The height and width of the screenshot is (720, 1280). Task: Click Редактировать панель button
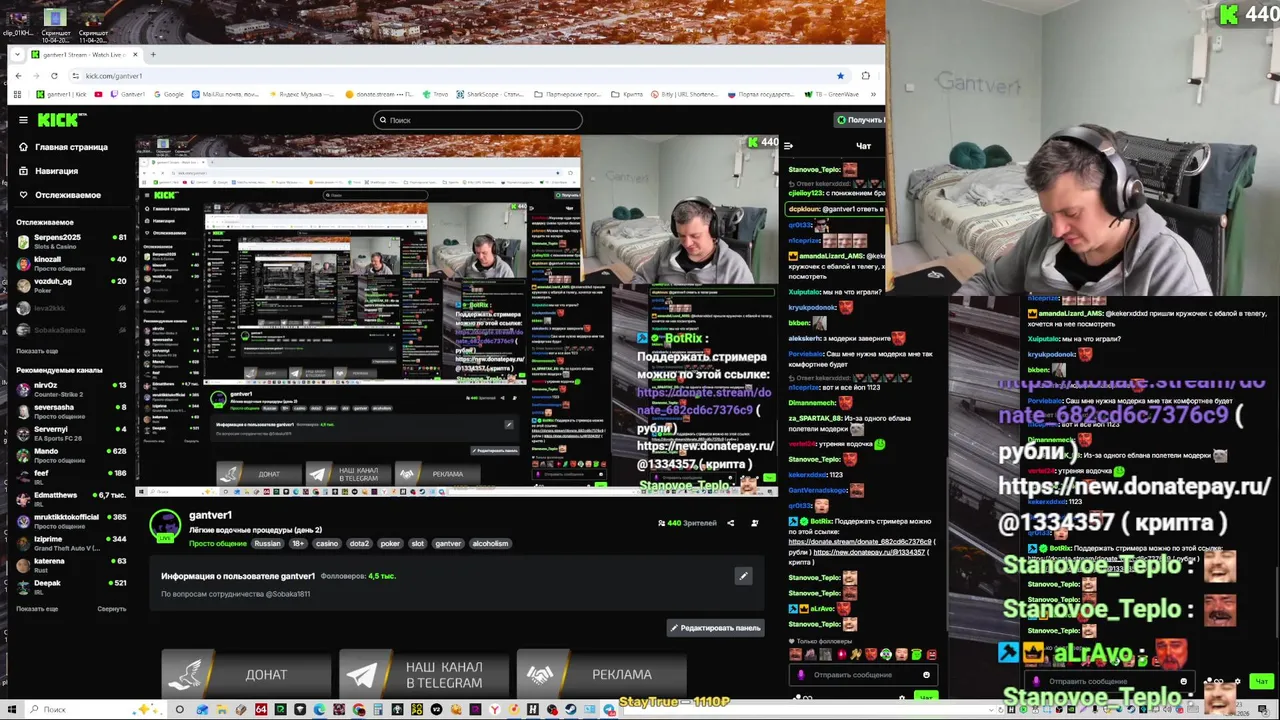[x=715, y=628]
